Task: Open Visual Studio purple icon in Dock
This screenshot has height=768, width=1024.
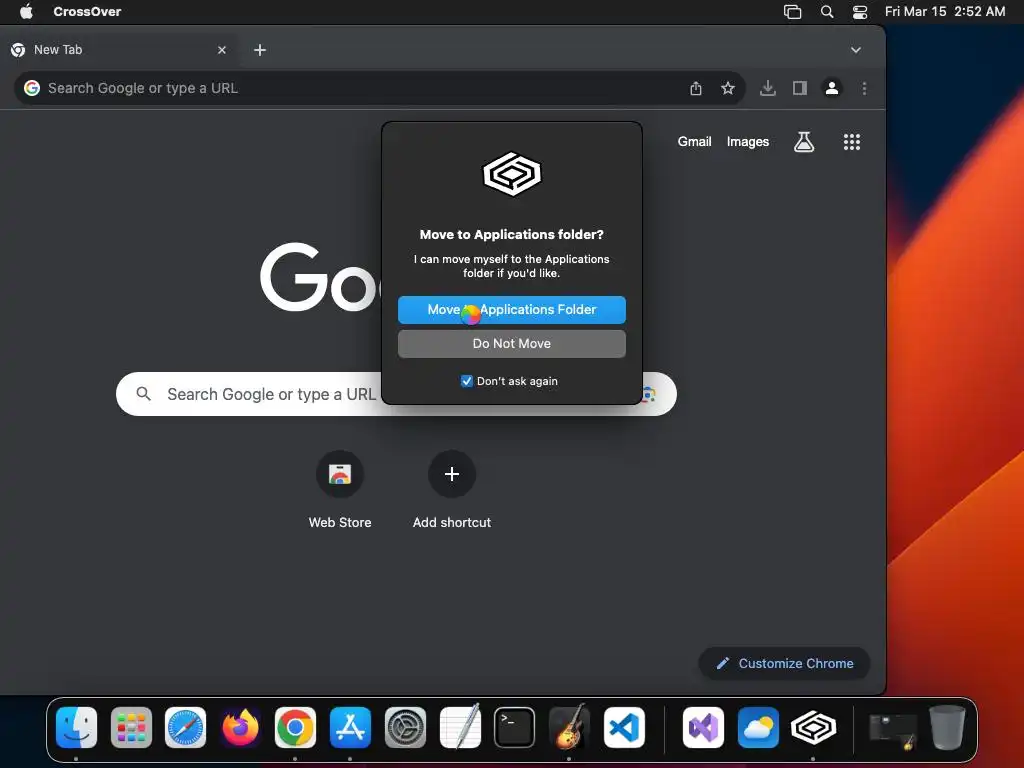Action: coord(703,728)
